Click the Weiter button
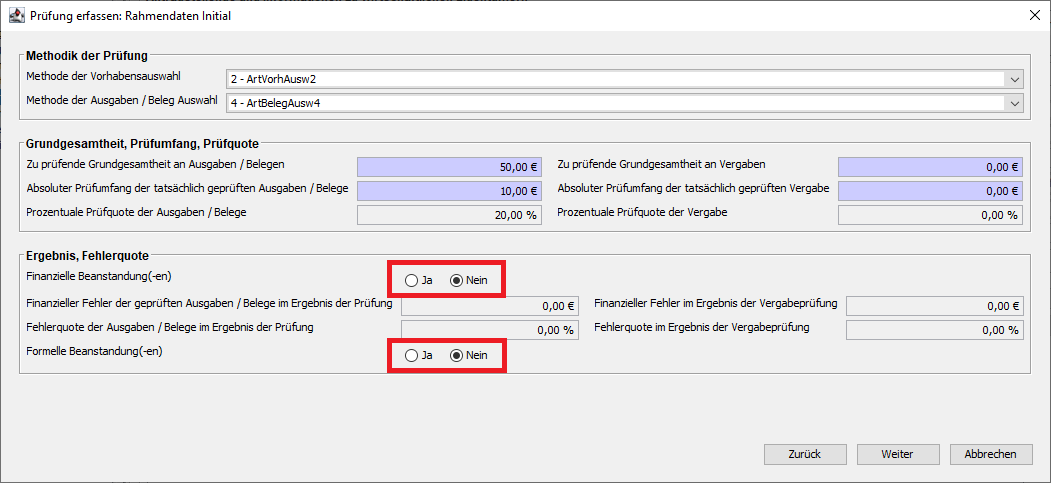 [x=898, y=454]
